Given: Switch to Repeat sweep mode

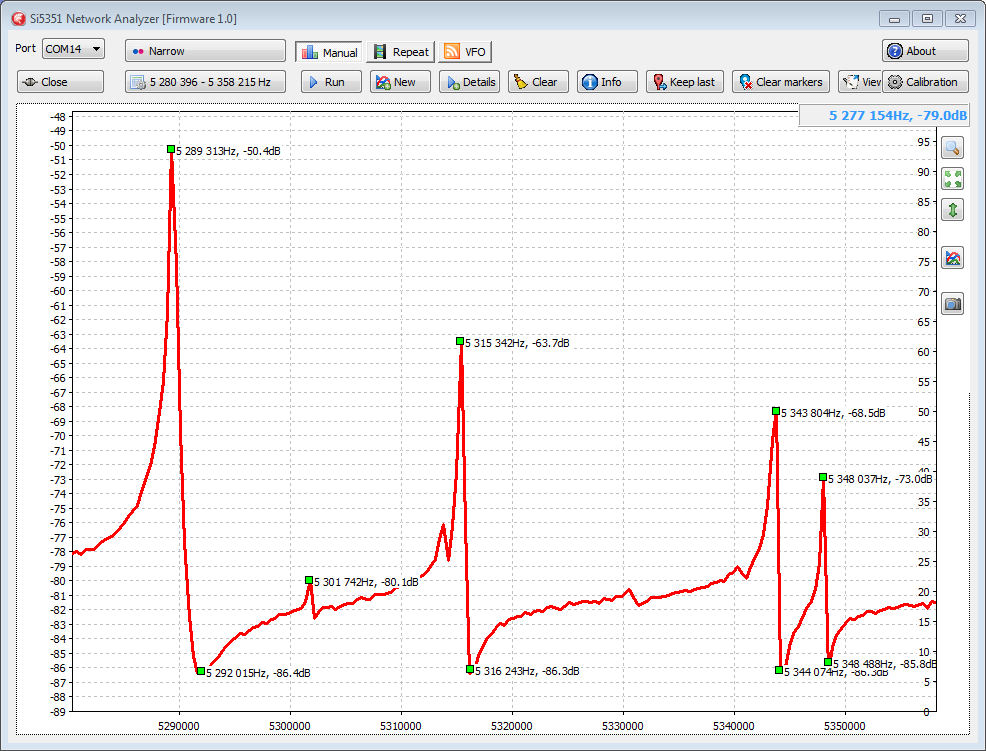Looking at the screenshot, I should 401,52.
